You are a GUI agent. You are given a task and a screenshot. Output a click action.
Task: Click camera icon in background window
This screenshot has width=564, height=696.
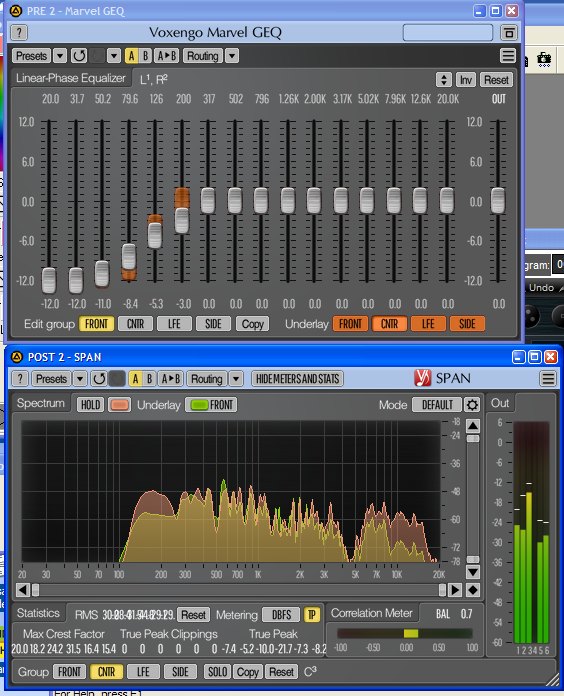(x=544, y=59)
